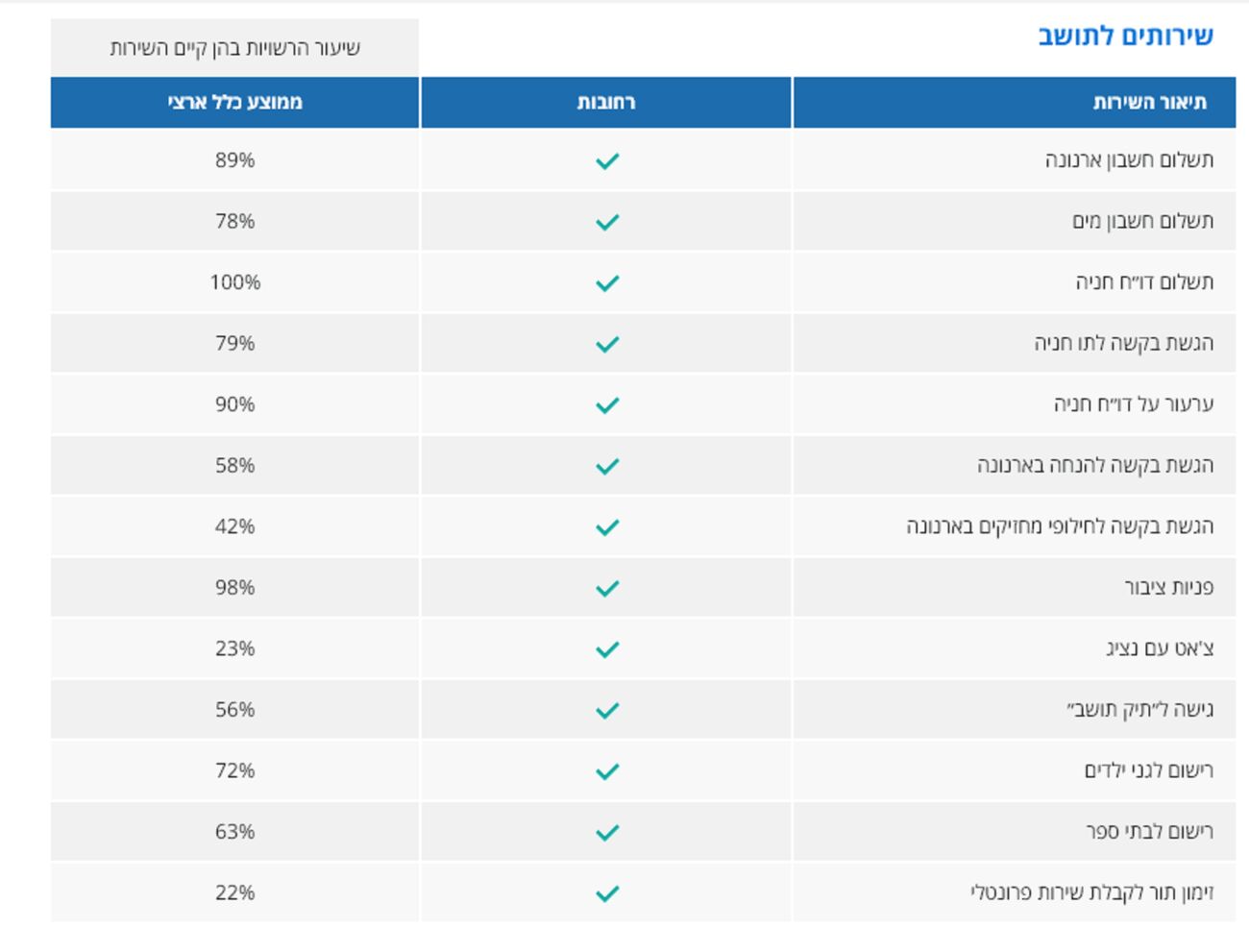Click the checkmark for תשלום דו״ח חניה

point(607,282)
